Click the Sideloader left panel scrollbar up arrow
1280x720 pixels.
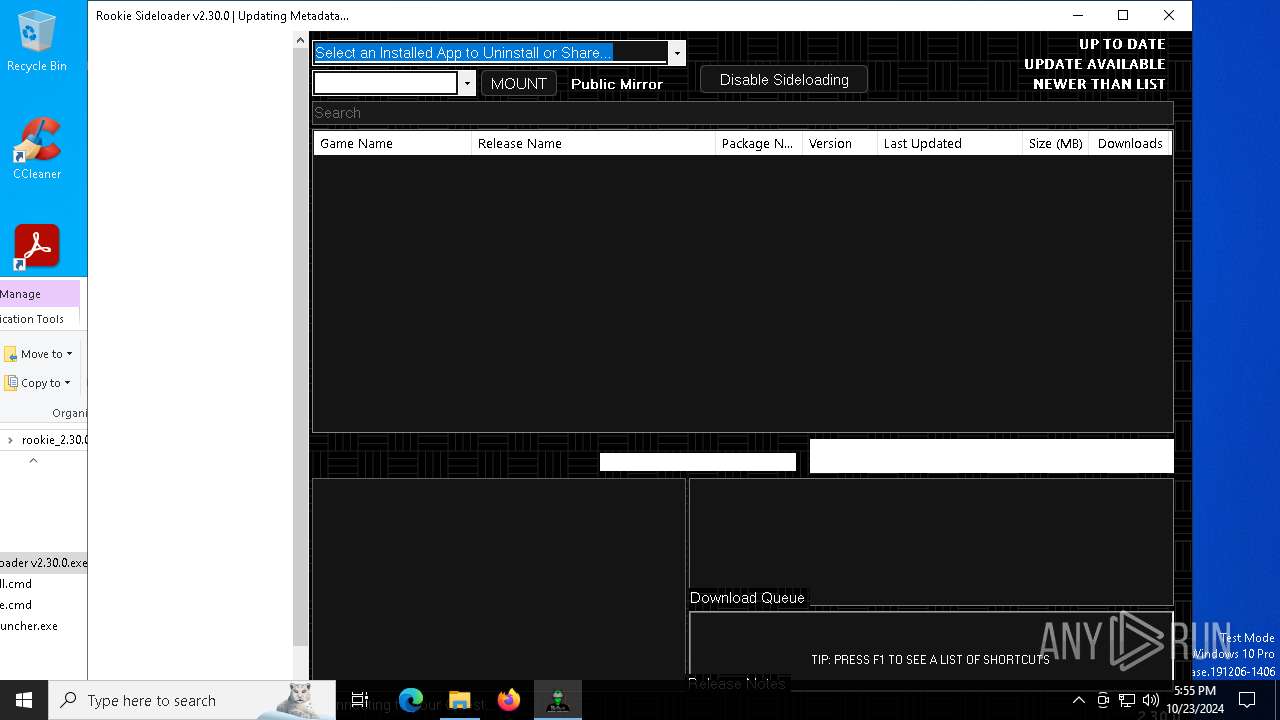300,40
